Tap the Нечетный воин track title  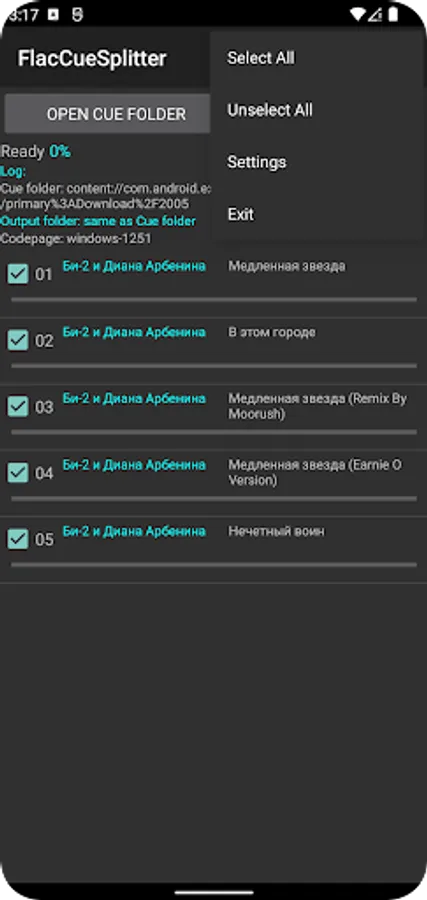[276, 532]
